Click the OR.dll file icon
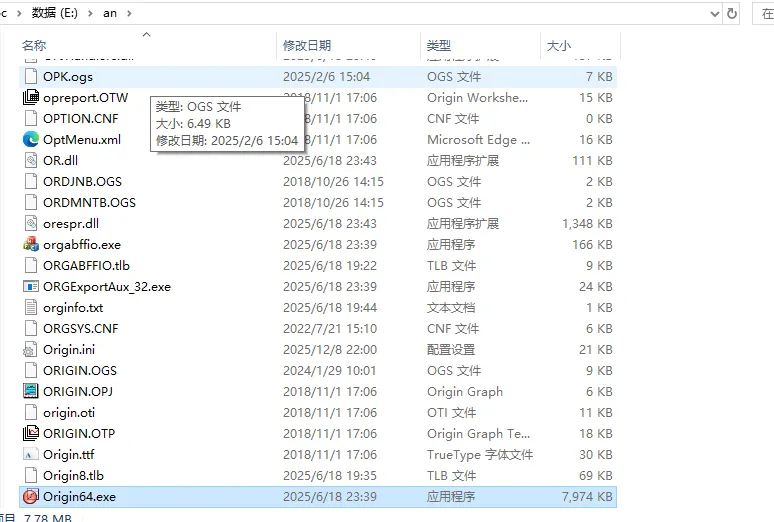 pyautogui.click(x=31, y=161)
